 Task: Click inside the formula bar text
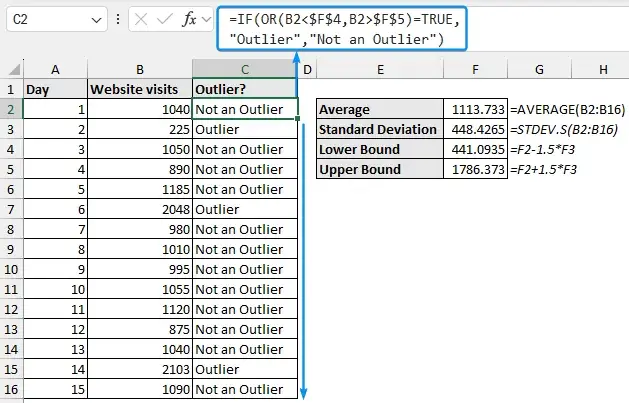tap(342, 29)
